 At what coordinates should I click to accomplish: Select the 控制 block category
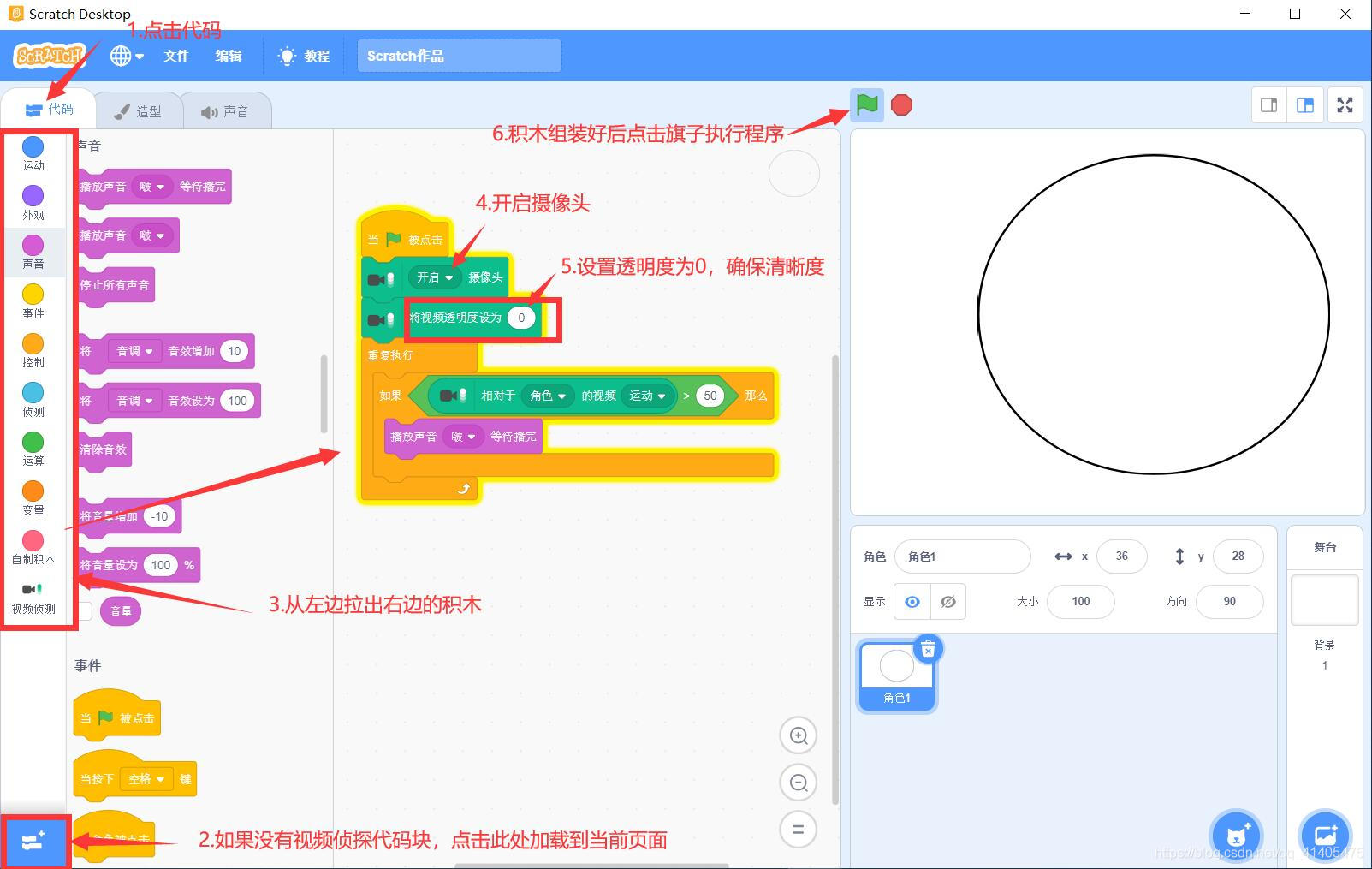point(33,351)
